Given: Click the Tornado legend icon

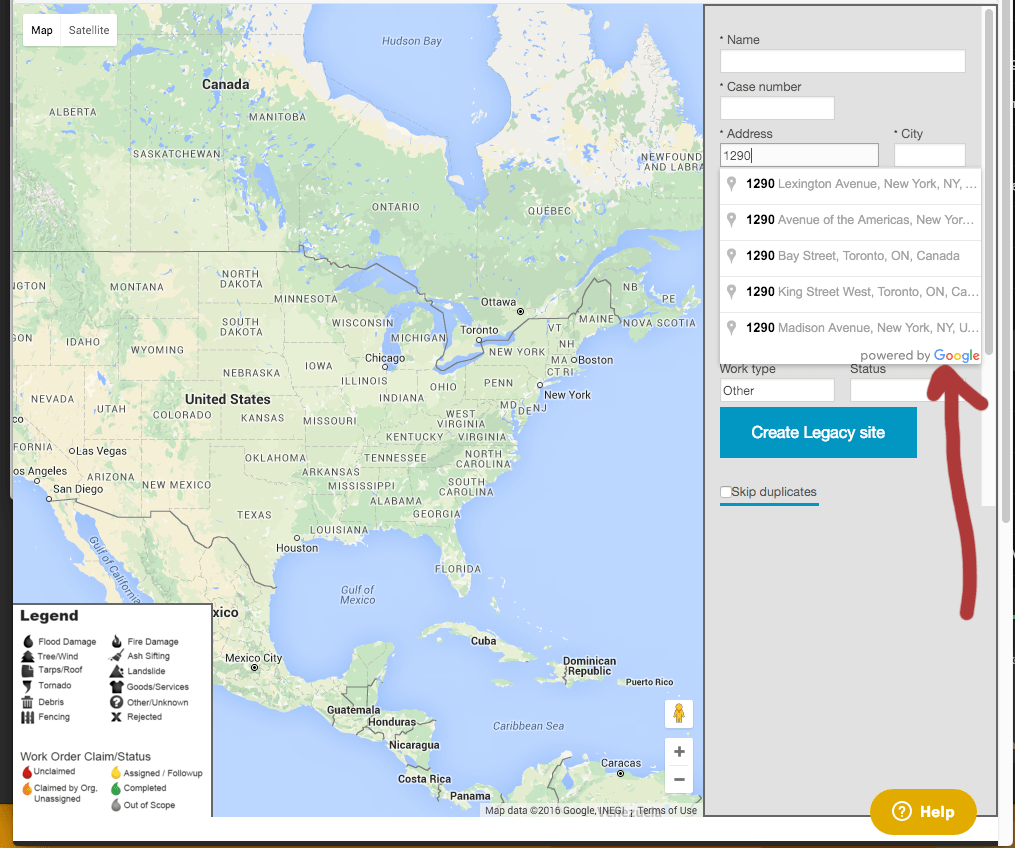Looking at the screenshot, I should coord(27,686).
